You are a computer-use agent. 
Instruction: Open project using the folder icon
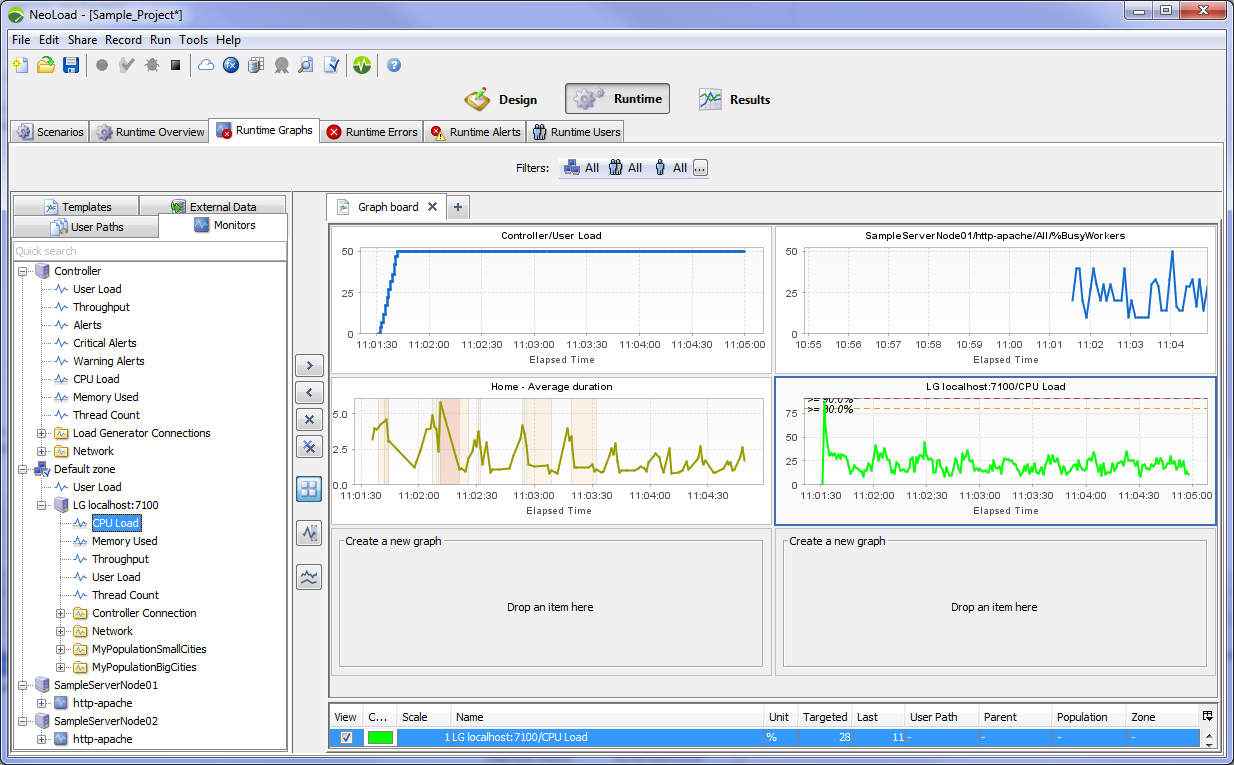coord(46,65)
